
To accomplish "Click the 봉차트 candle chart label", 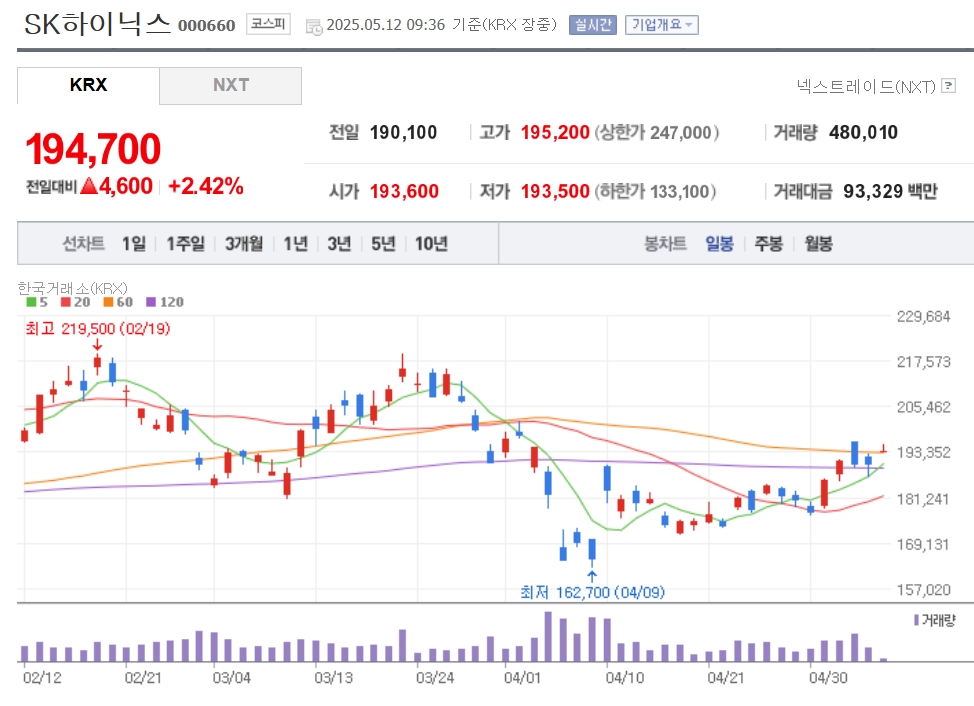I will click(665, 243).
